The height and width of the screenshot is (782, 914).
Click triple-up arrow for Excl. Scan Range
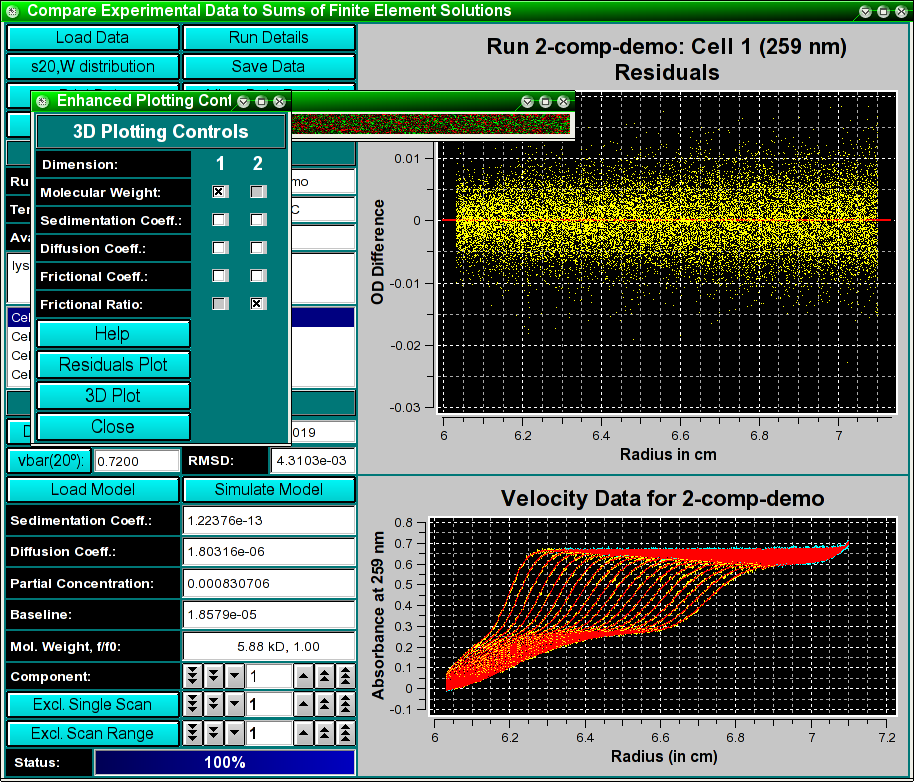[x=345, y=734]
